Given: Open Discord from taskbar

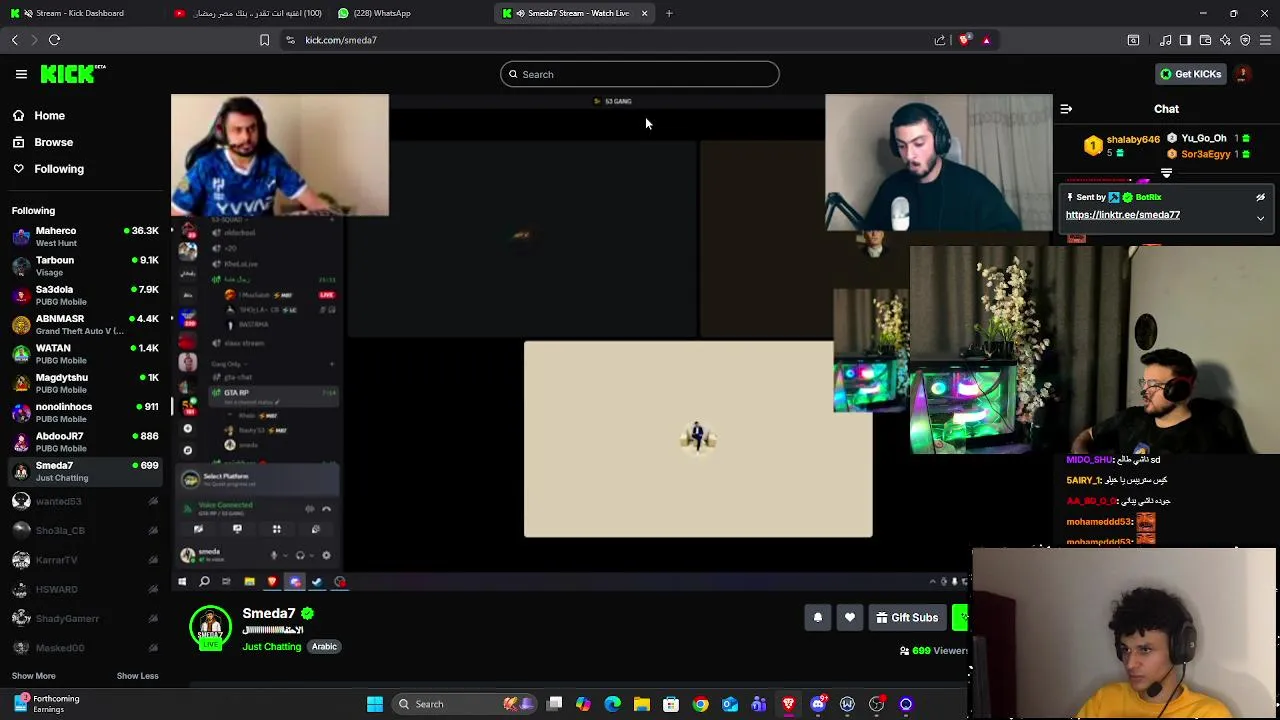Looking at the screenshot, I should 818,704.
